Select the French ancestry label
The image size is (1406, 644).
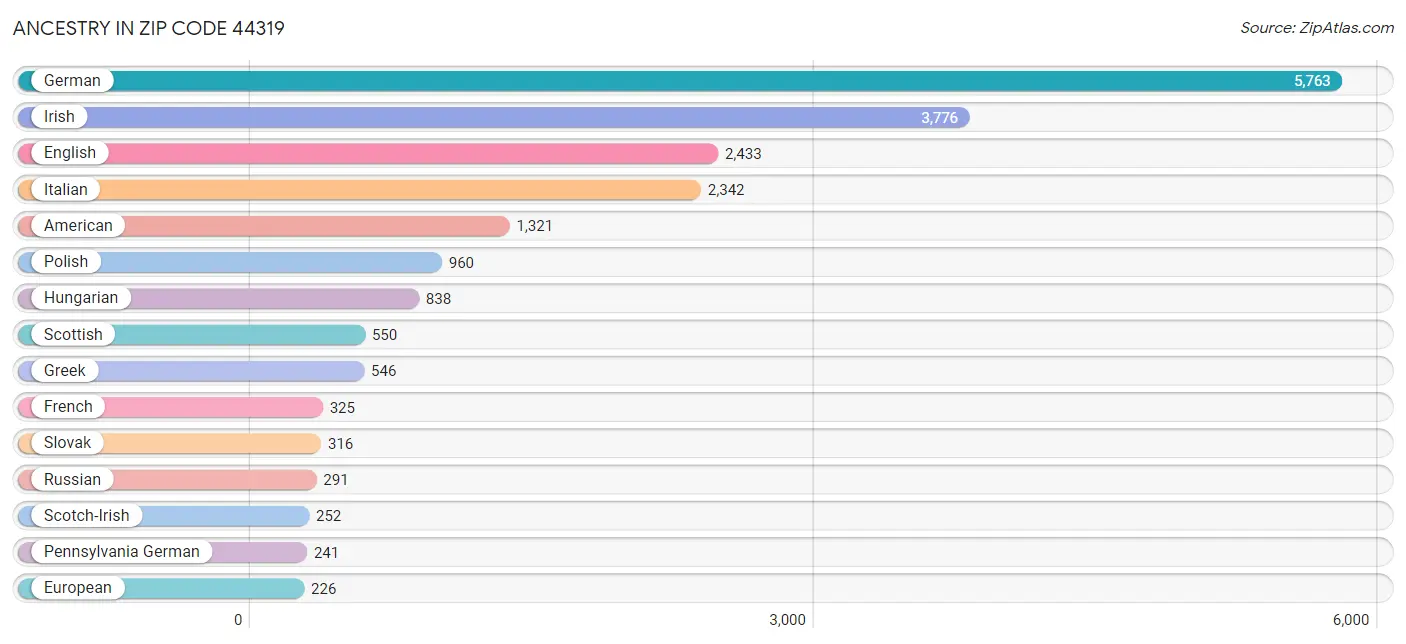68,407
